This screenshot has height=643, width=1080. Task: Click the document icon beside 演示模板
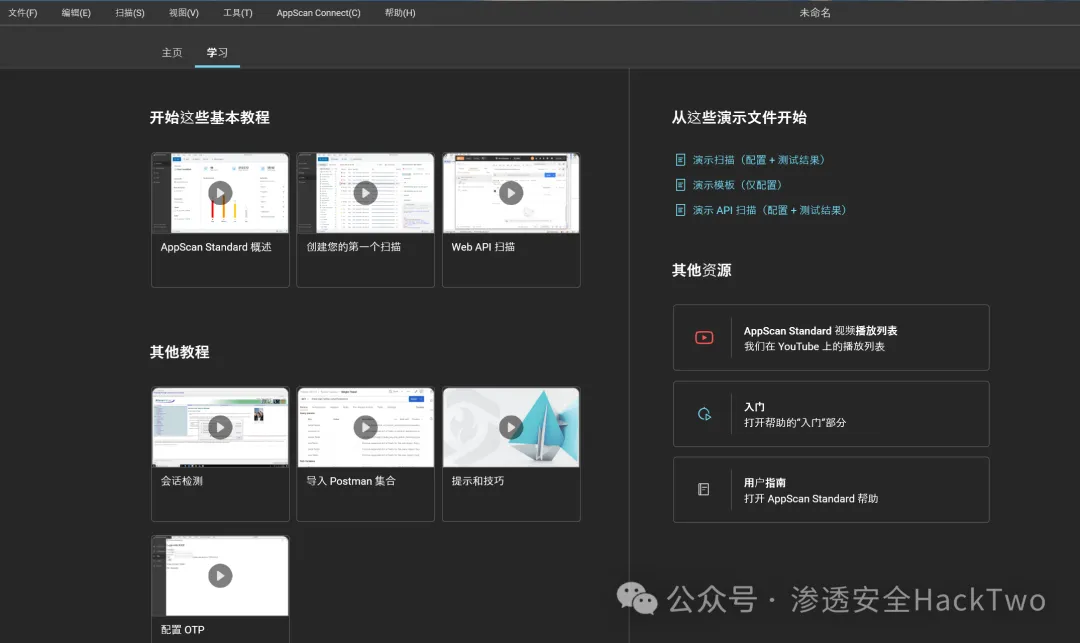pos(681,185)
